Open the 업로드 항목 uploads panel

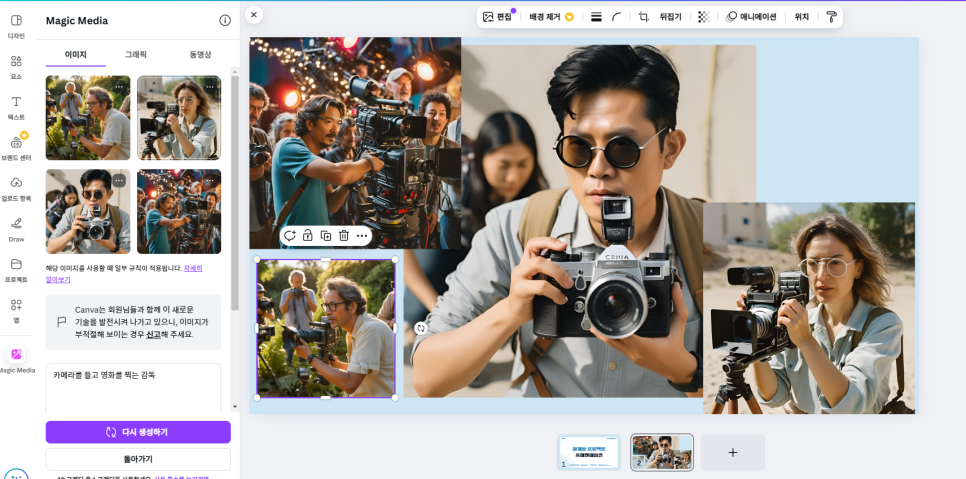(16, 188)
